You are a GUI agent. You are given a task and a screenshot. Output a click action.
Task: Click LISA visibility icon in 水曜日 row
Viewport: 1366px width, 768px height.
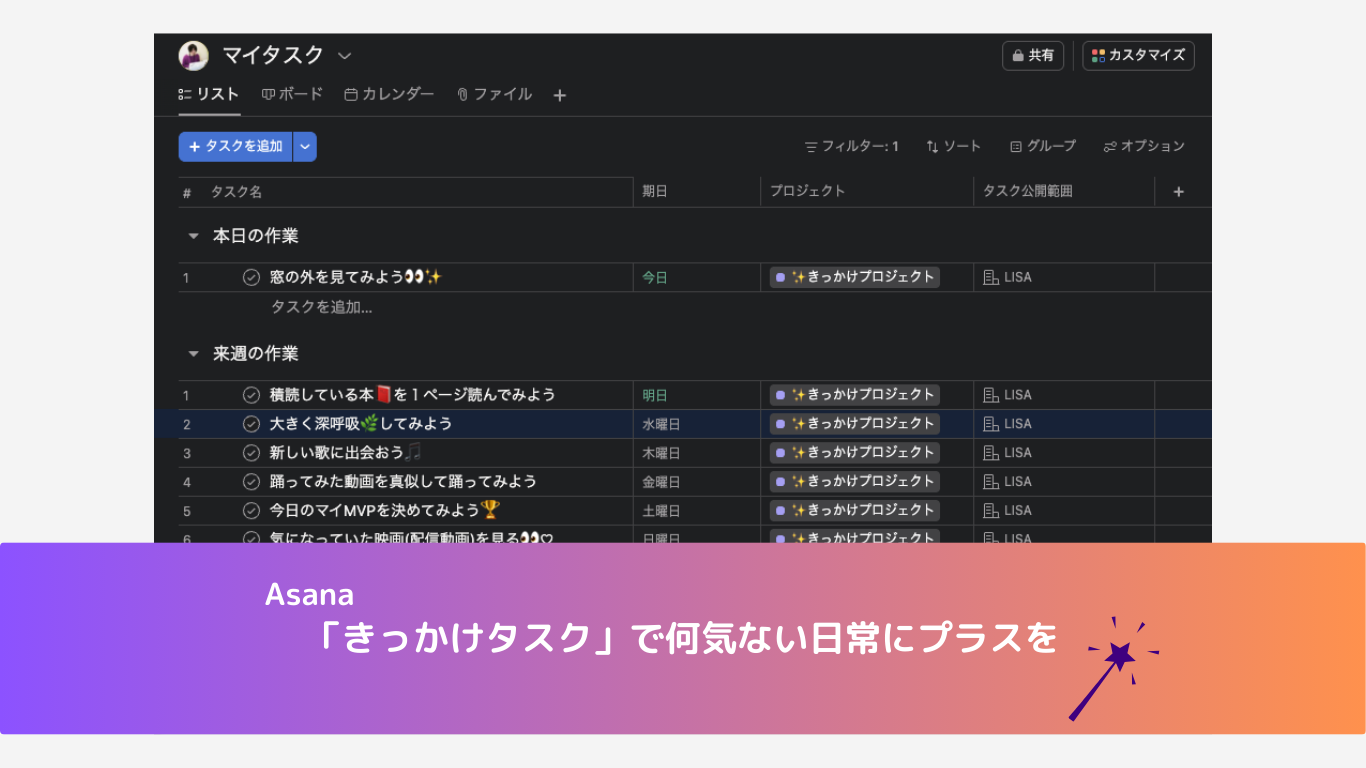[x=991, y=424]
